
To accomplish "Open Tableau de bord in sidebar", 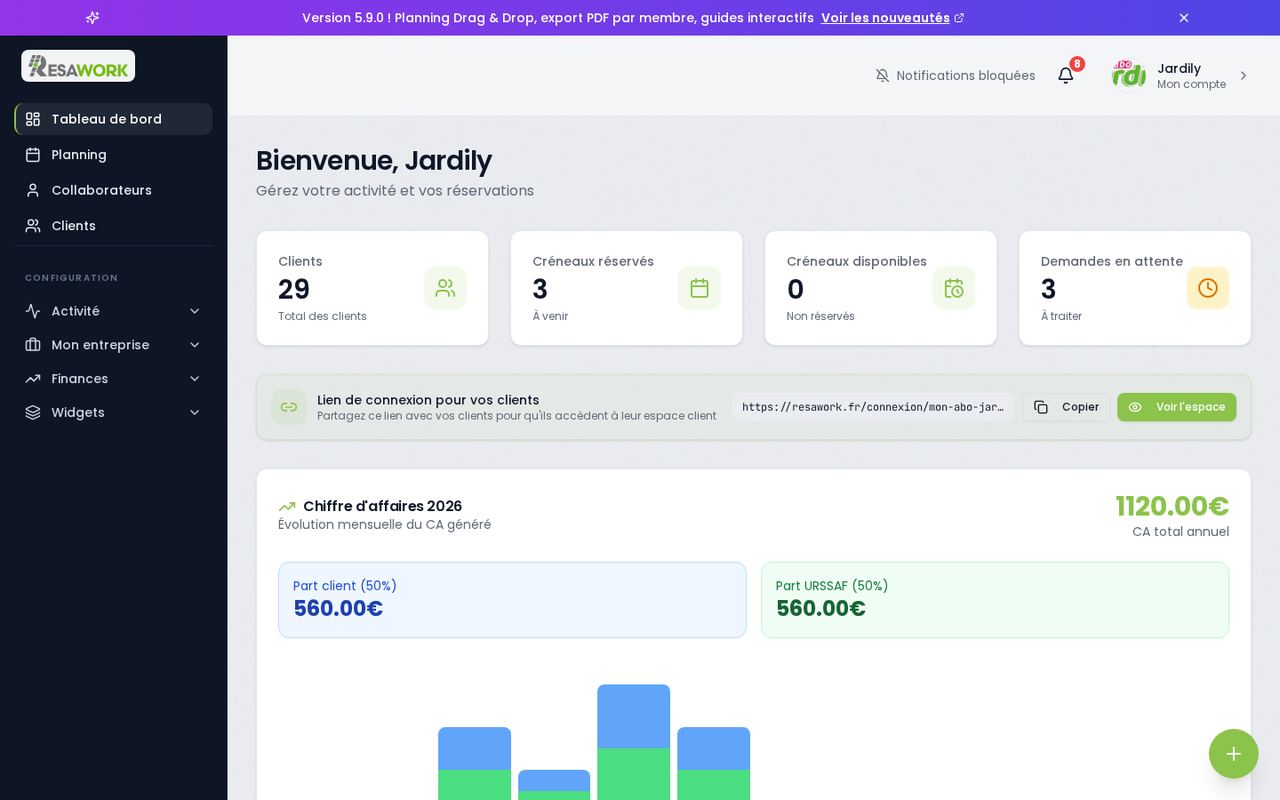I will point(113,119).
